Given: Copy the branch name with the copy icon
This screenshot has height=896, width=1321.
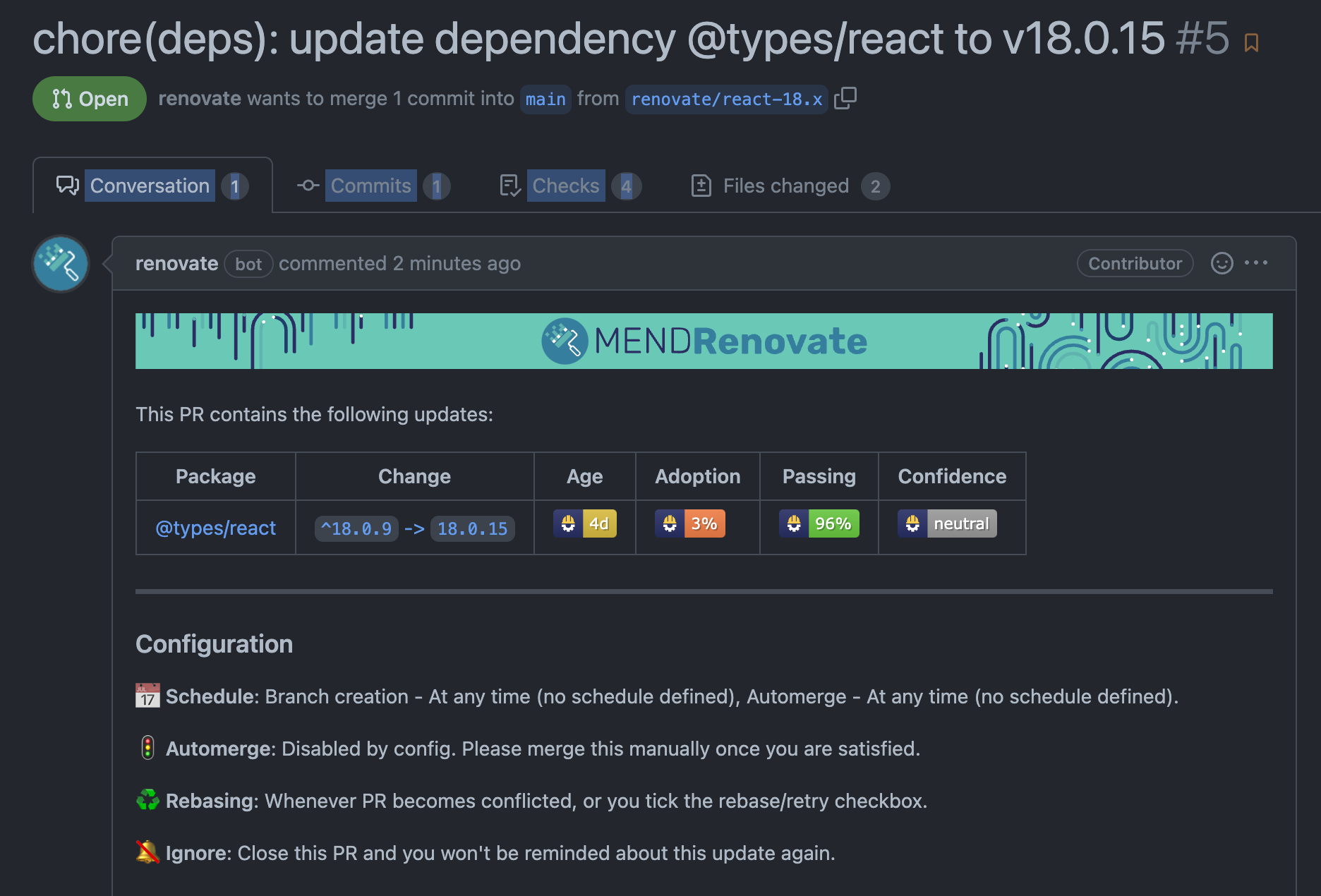Looking at the screenshot, I should tap(845, 98).
